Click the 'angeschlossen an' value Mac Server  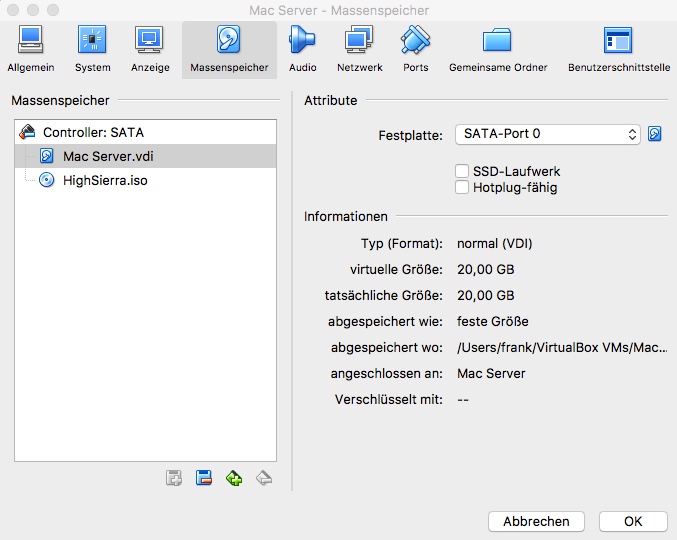[x=491, y=373]
